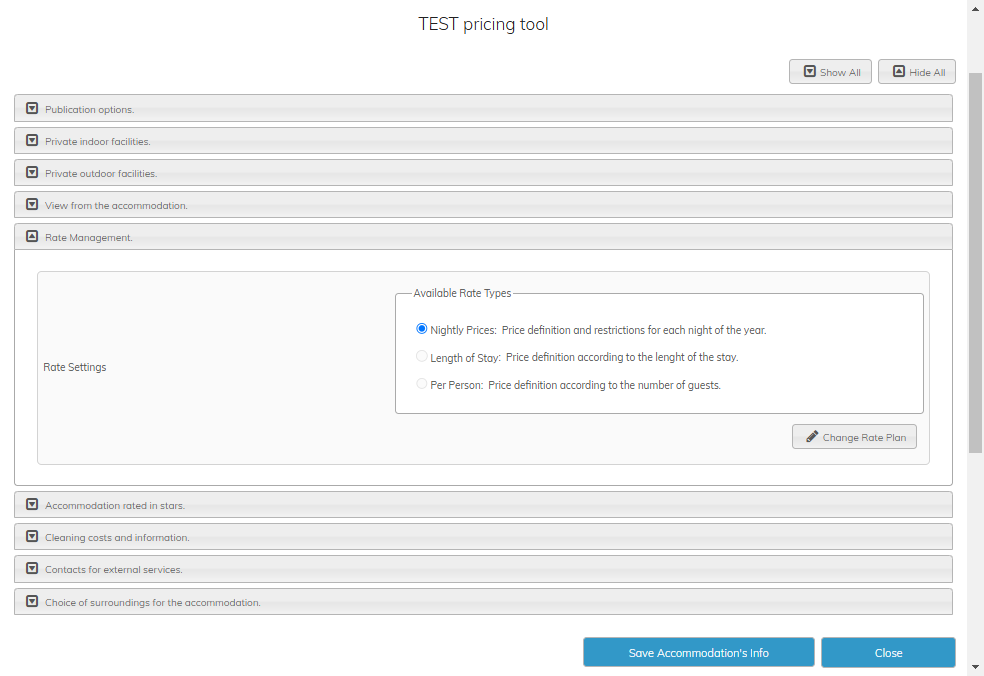Collapse Rate Management using its up-arrow icon

click(x=32, y=237)
